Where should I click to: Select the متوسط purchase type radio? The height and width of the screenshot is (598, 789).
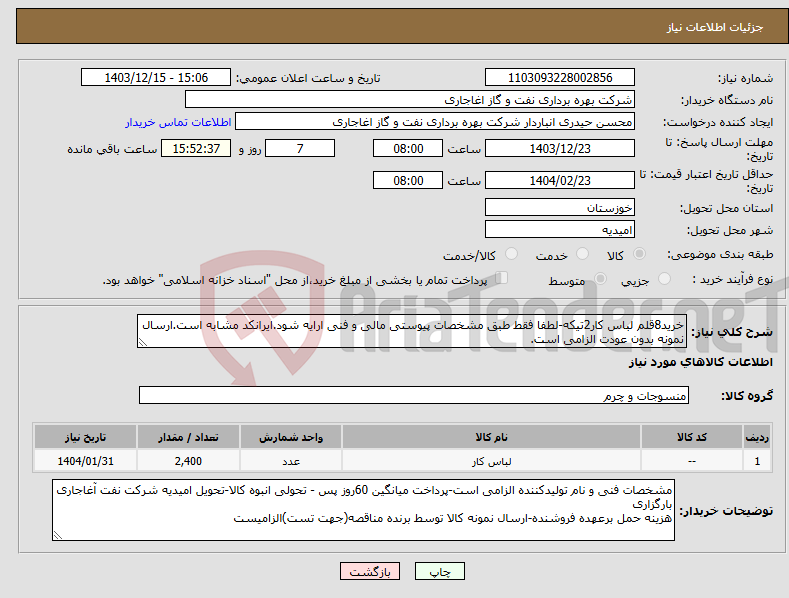click(600, 279)
